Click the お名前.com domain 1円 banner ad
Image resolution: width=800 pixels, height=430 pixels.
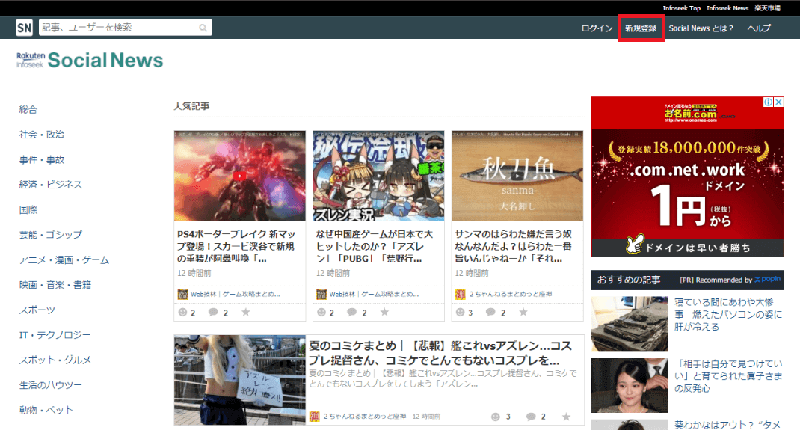coord(687,176)
